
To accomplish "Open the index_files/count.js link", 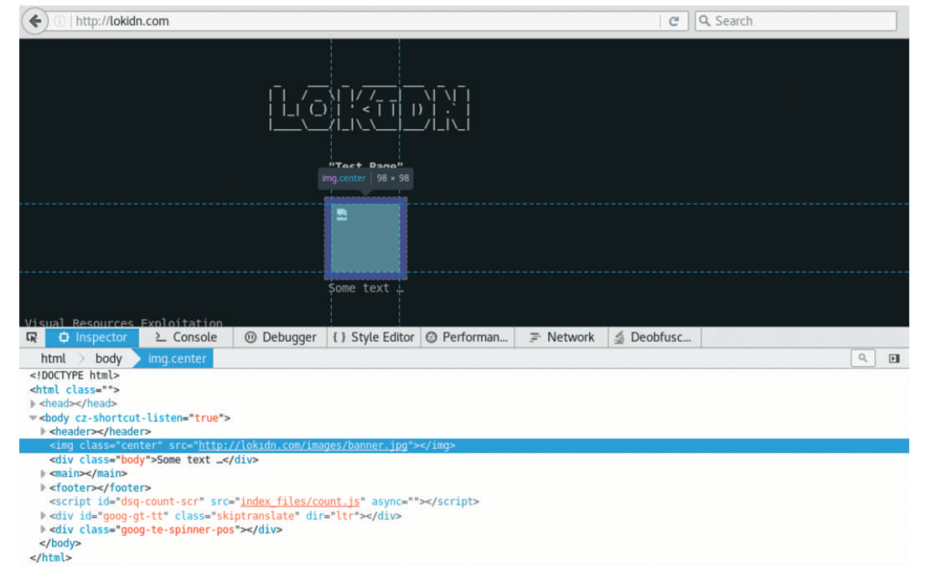I will [x=300, y=501].
